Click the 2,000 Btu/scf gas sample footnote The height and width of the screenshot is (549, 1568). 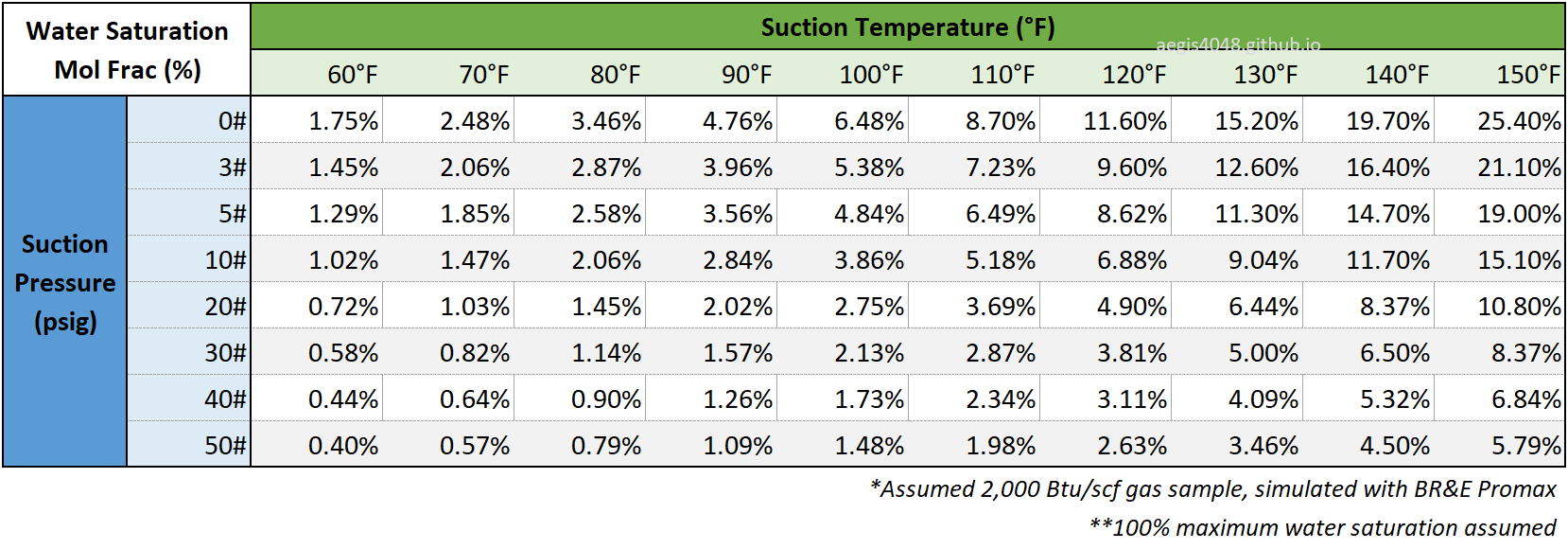click(x=1213, y=488)
